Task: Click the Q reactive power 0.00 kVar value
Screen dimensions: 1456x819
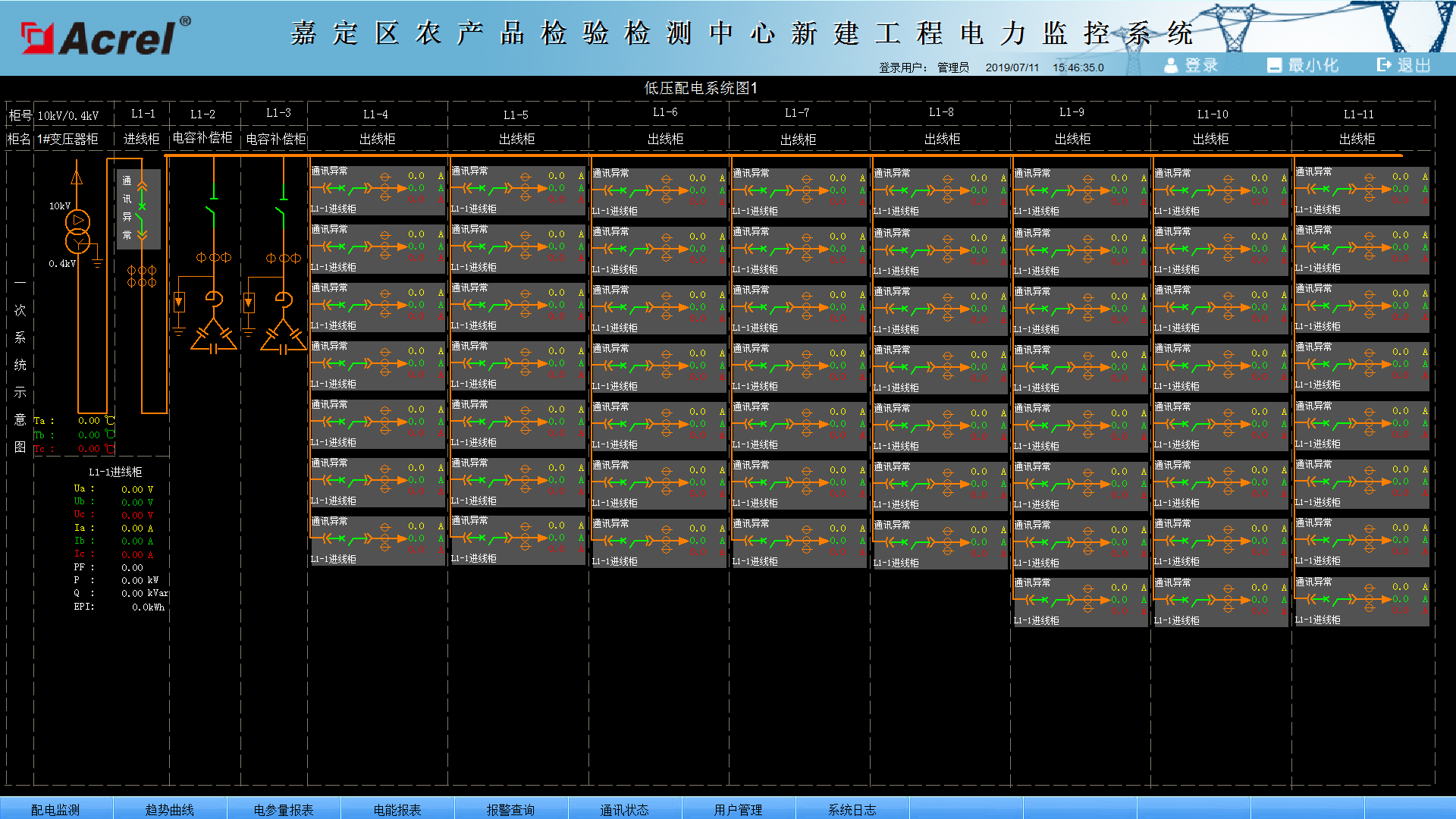Action: (x=145, y=593)
